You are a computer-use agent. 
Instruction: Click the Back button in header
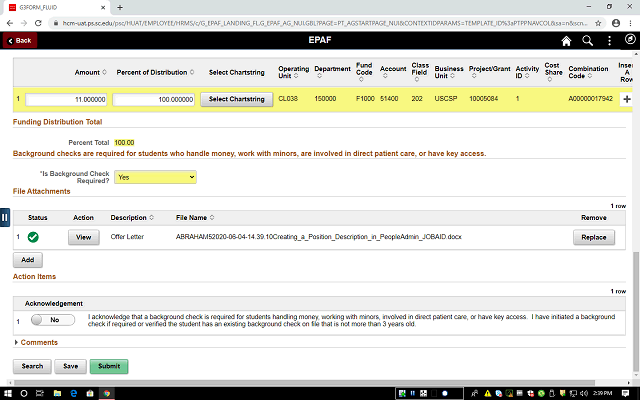20,40
